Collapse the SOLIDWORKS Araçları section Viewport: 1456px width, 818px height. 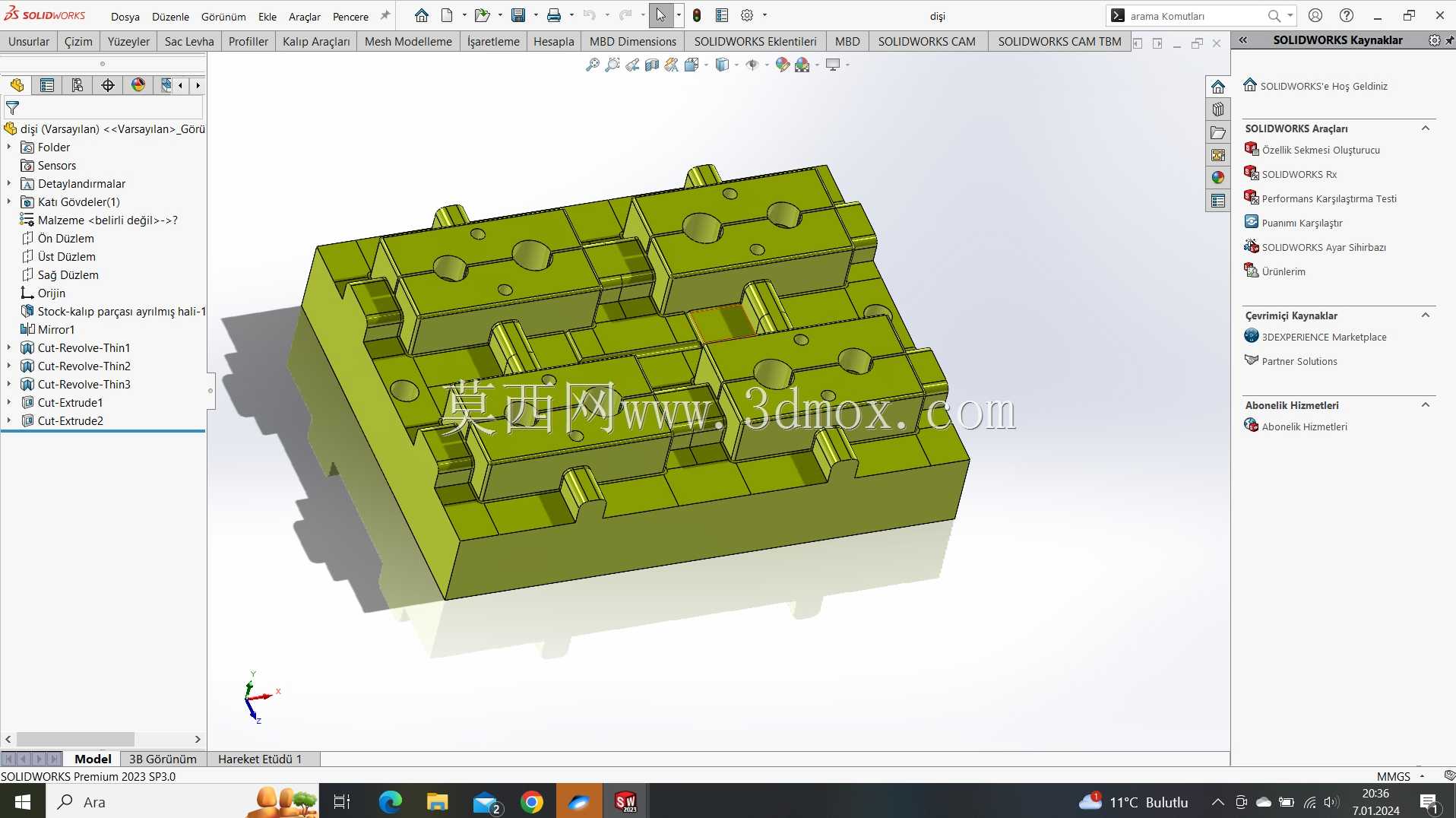(1426, 128)
